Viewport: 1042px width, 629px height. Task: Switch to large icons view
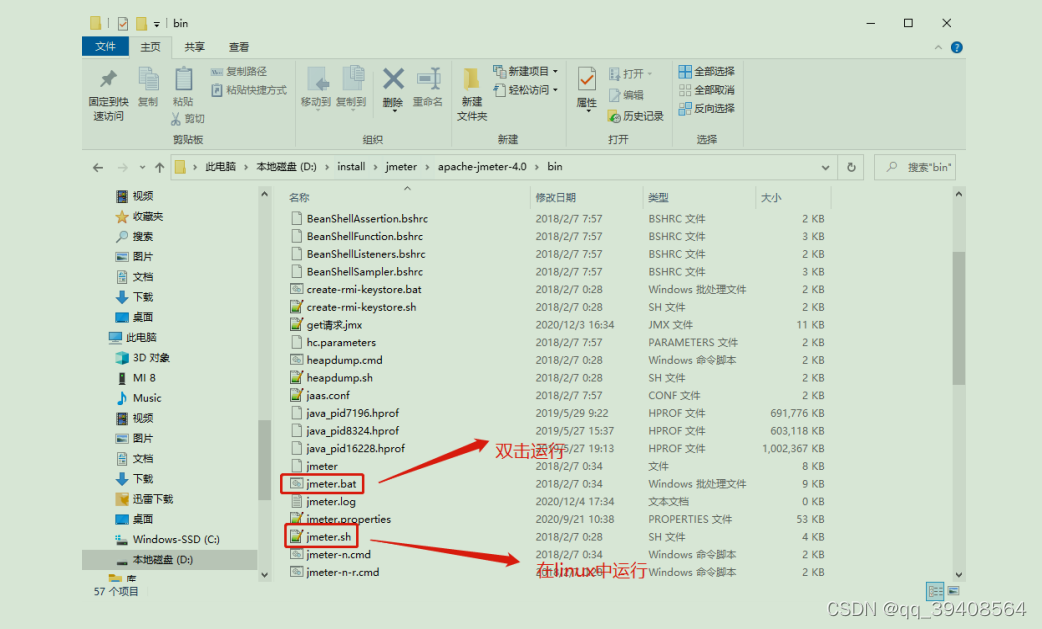tap(954, 590)
